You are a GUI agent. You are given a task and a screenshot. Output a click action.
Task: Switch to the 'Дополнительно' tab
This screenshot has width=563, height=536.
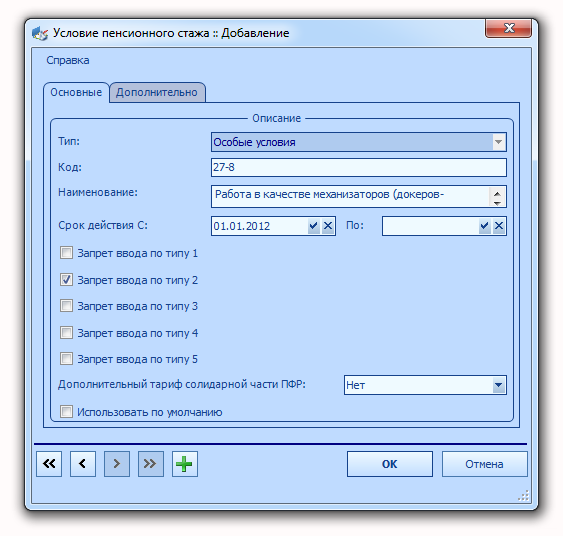(x=157, y=92)
